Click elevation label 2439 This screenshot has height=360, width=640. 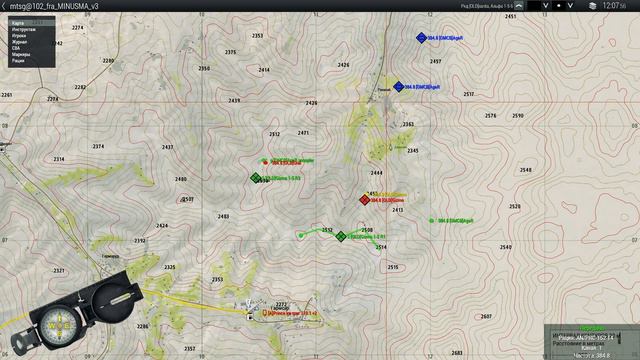[x=234, y=100]
